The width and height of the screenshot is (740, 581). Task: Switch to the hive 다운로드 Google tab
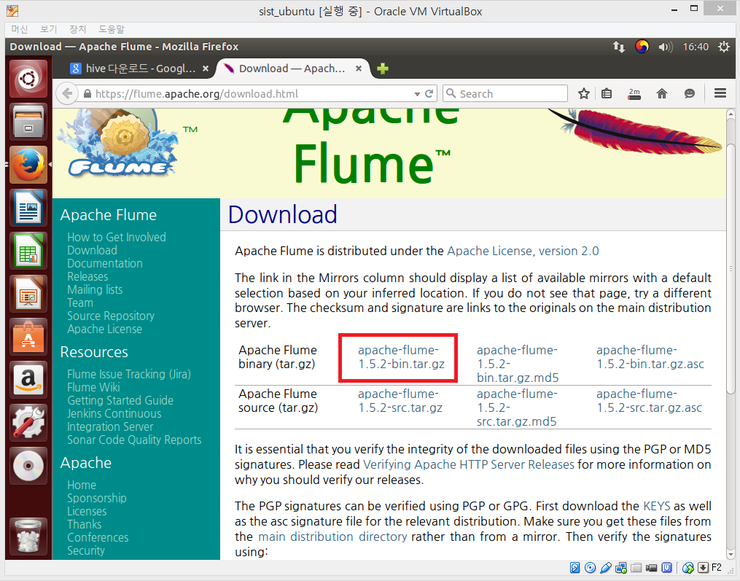click(x=136, y=69)
